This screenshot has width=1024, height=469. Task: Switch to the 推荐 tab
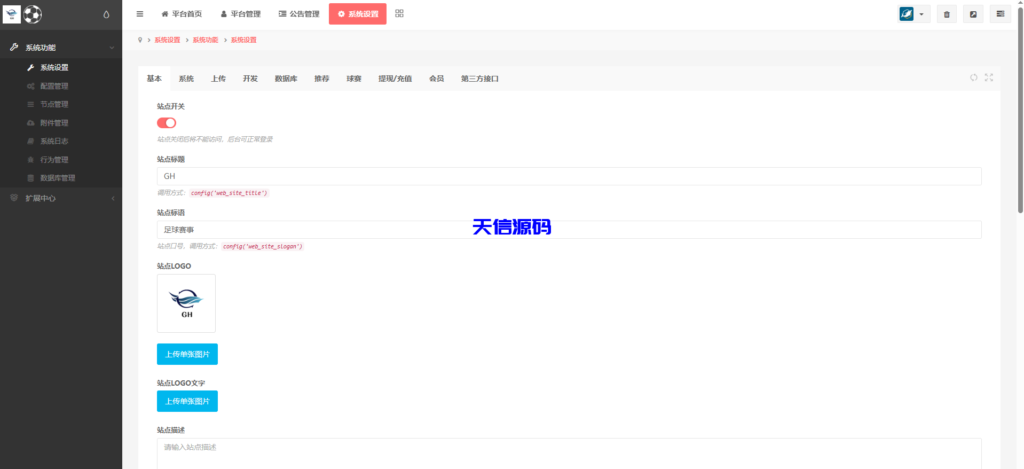[x=321, y=78]
